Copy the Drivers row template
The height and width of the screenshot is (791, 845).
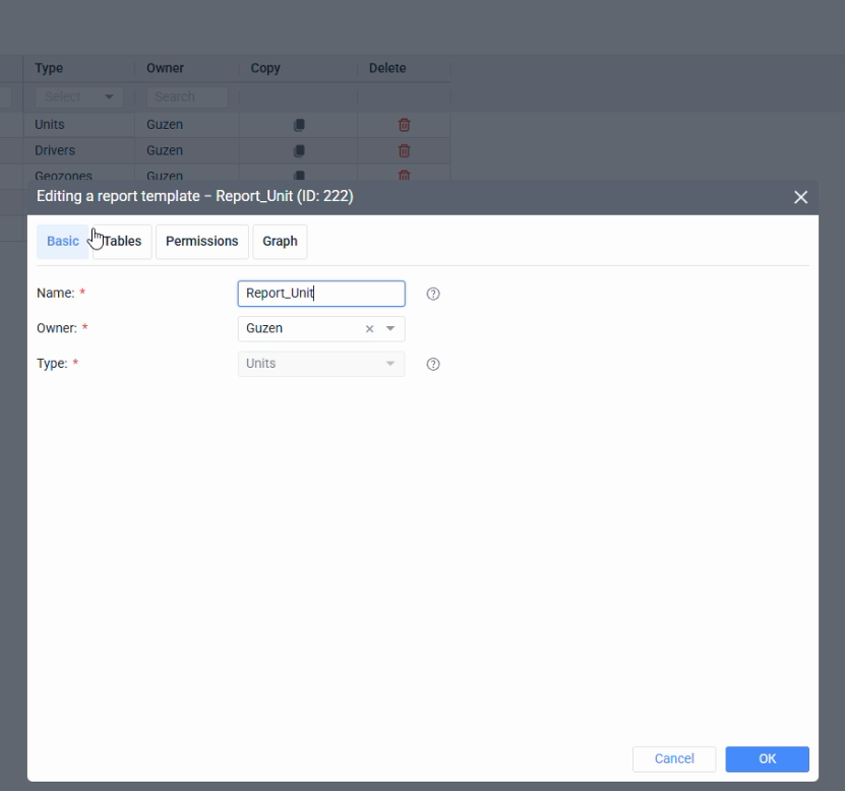point(299,151)
